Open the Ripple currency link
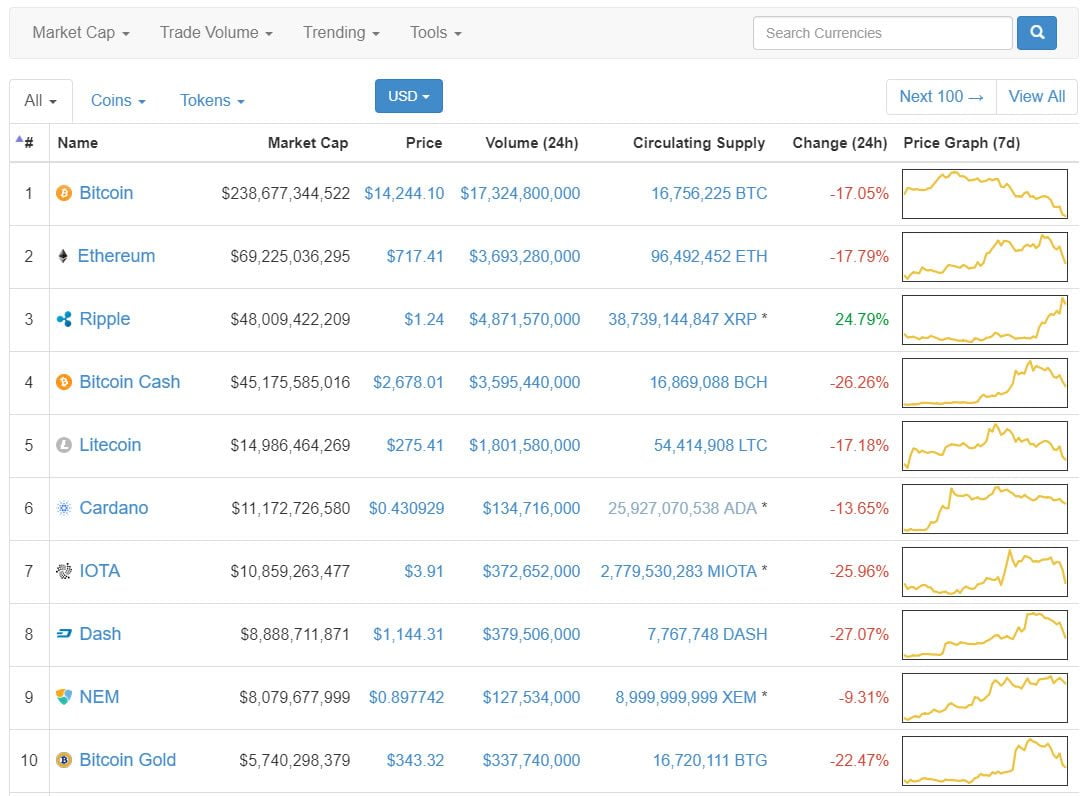Viewport: 1087px width, 796px height. coord(105,319)
